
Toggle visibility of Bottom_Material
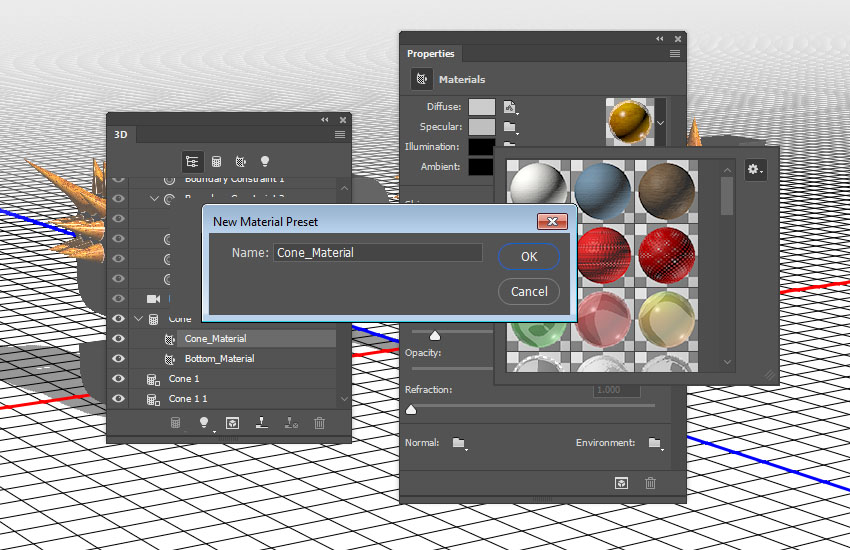[x=118, y=358]
